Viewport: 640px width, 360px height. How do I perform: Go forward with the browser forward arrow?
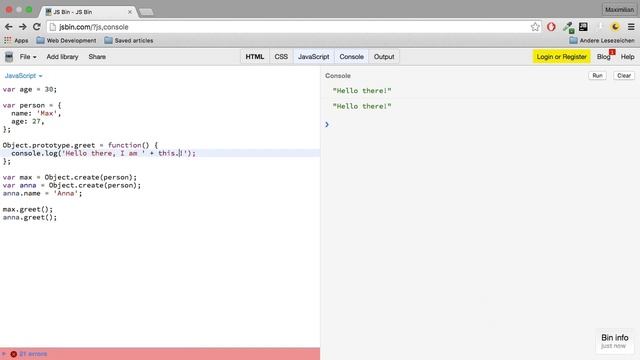tap(22, 27)
